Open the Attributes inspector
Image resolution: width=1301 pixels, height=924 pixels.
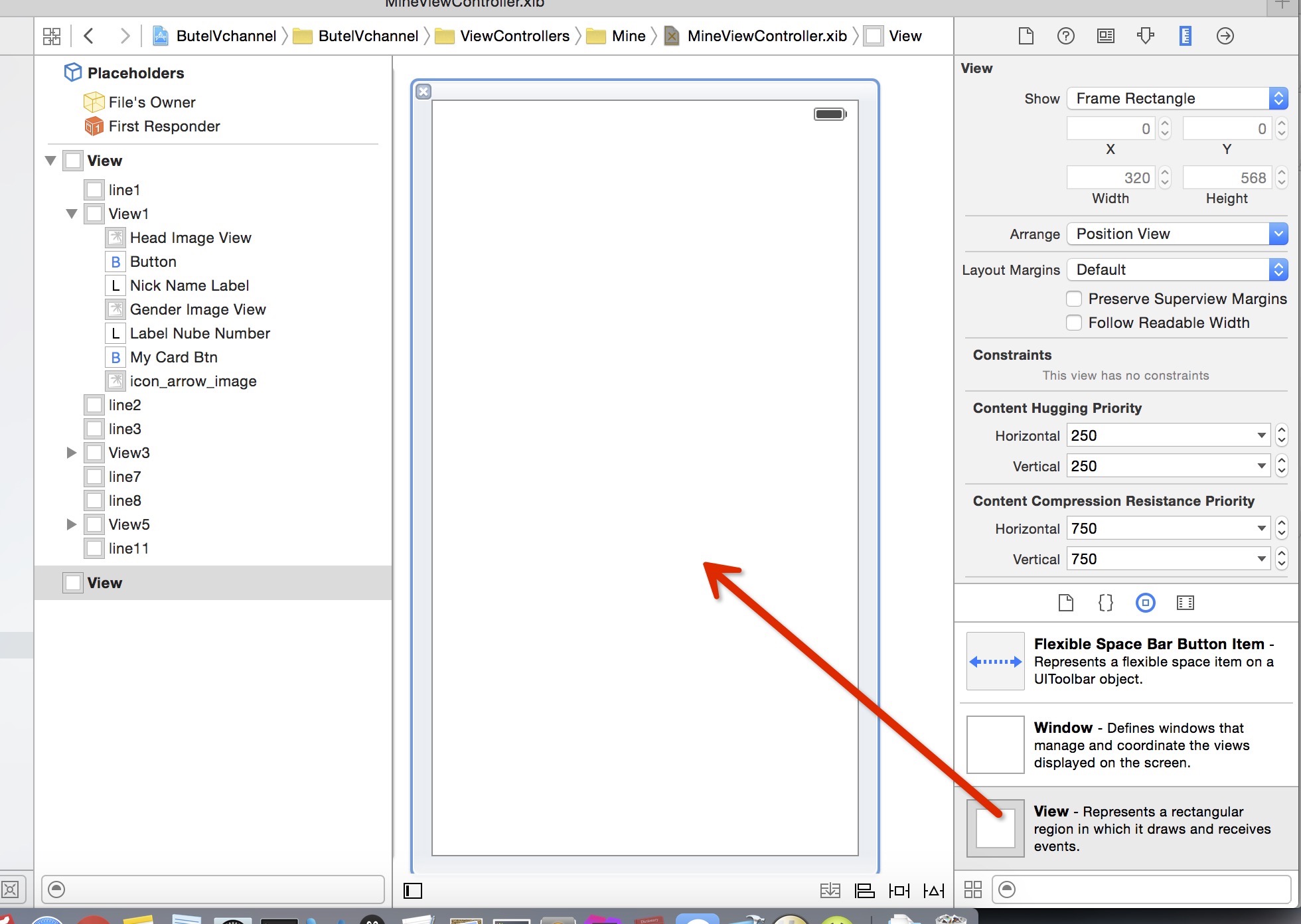pyautogui.click(x=1145, y=36)
